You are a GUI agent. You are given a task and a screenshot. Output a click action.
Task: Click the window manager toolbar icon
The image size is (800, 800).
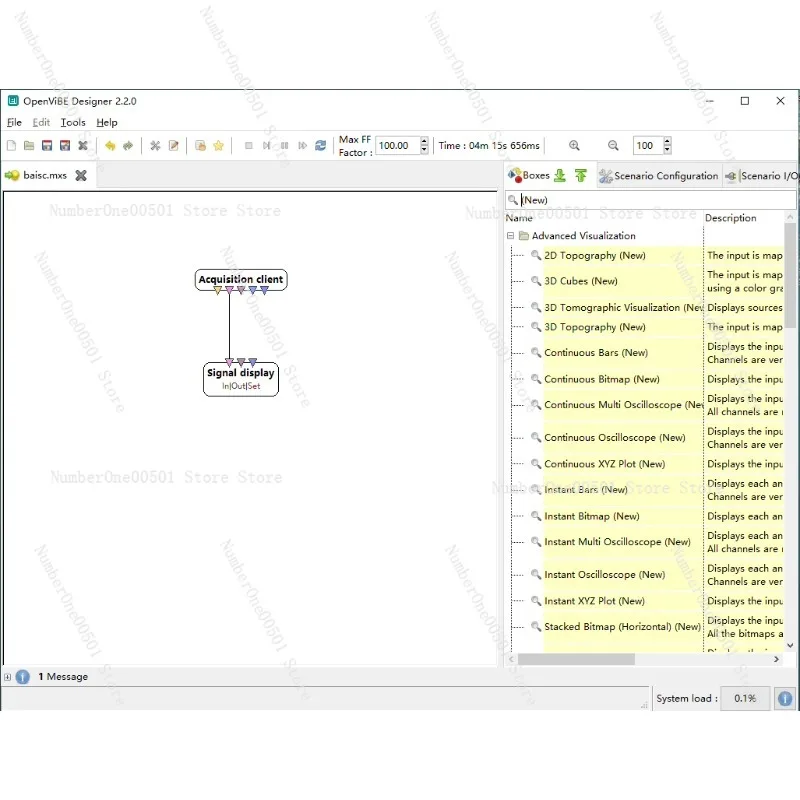point(201,145)
